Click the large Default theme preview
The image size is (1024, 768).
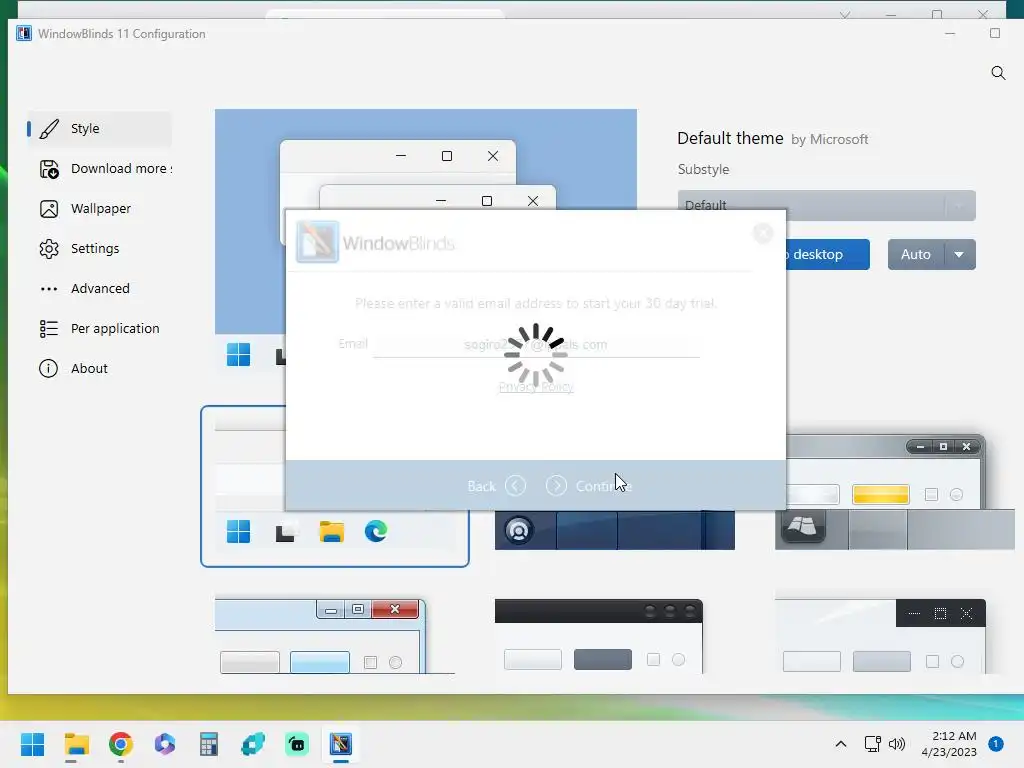tap(426, 160)
